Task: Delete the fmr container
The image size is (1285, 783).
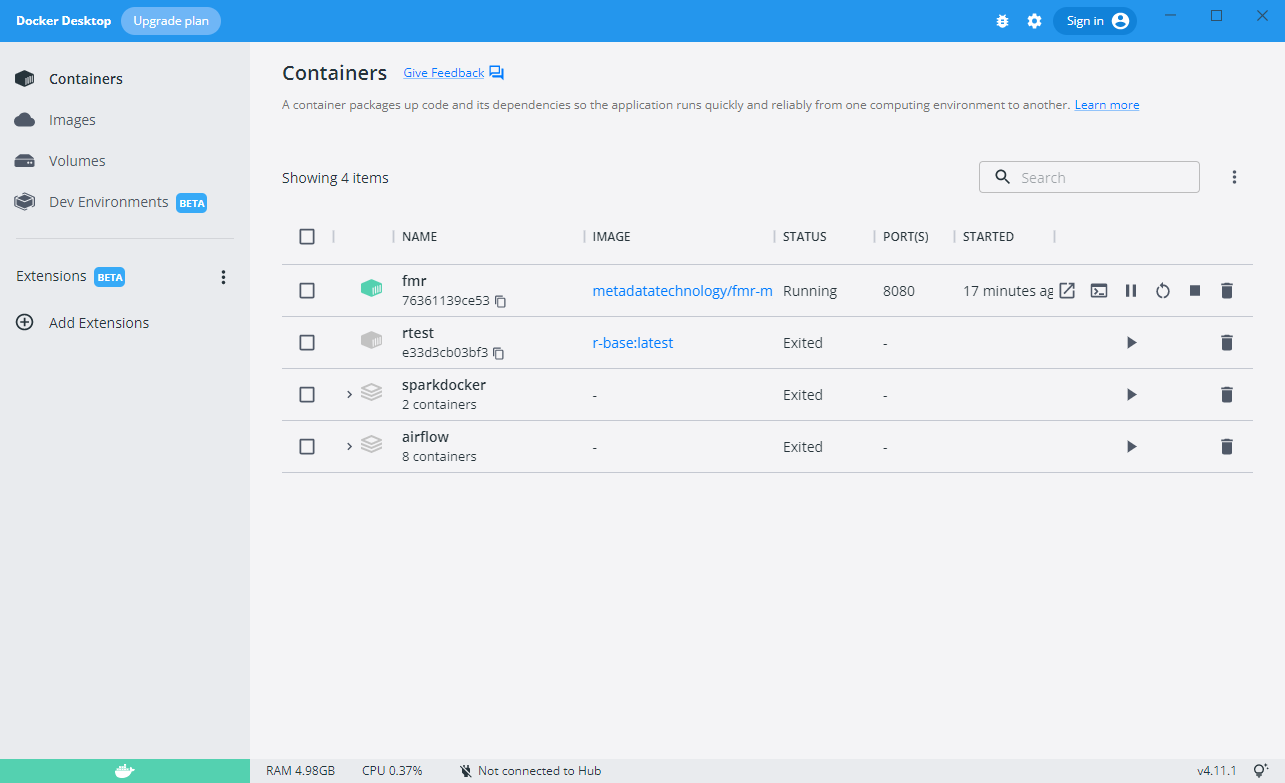Action: (x=1227, y=291)
